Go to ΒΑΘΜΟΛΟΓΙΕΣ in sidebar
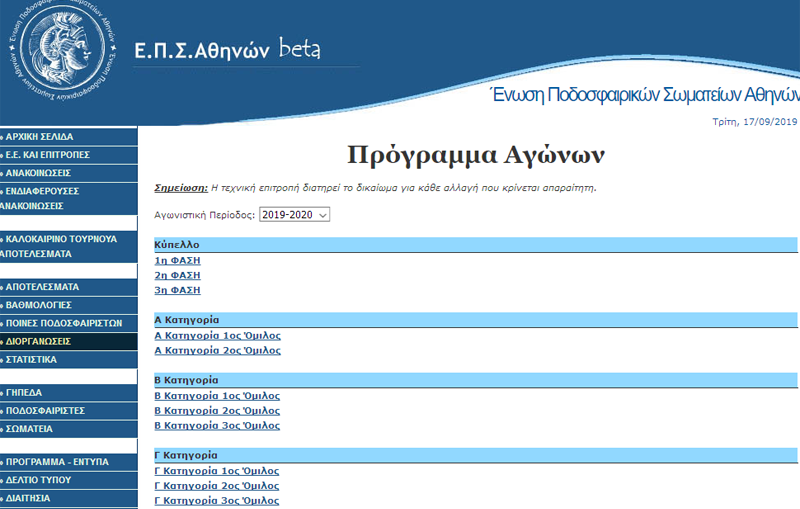Image resolution: width=800 pixels, height=509 pixels. 68,306
